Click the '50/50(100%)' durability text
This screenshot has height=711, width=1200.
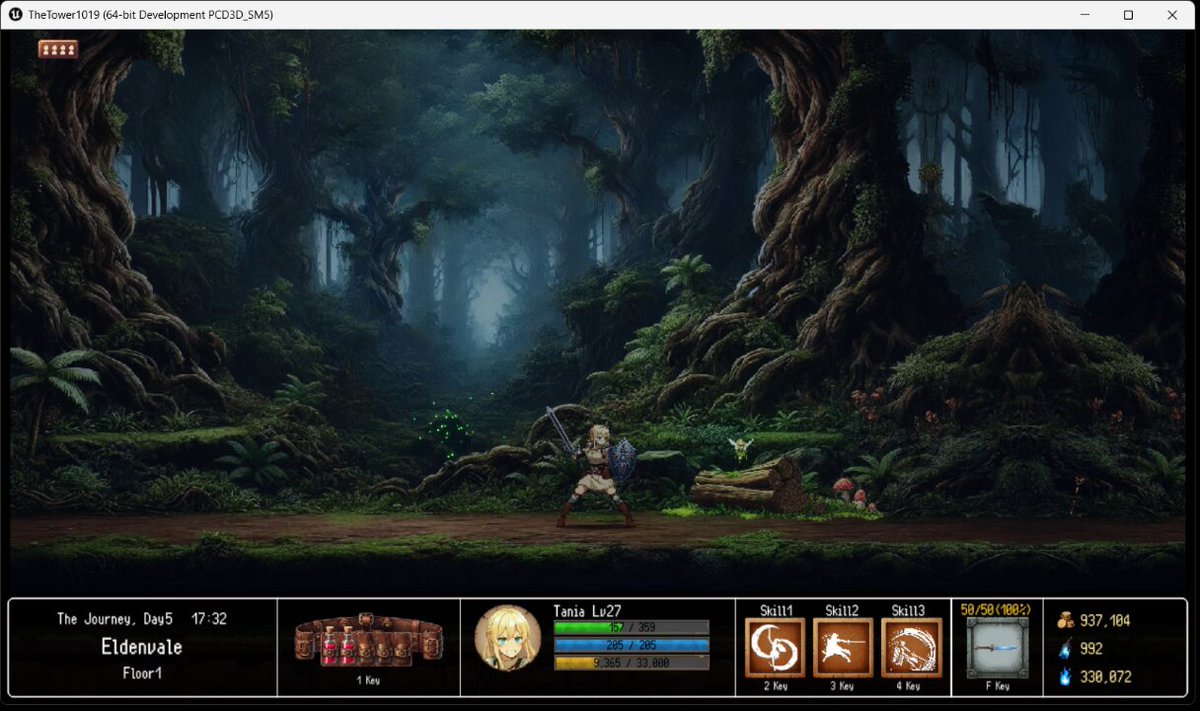click(x=997, y=609)
